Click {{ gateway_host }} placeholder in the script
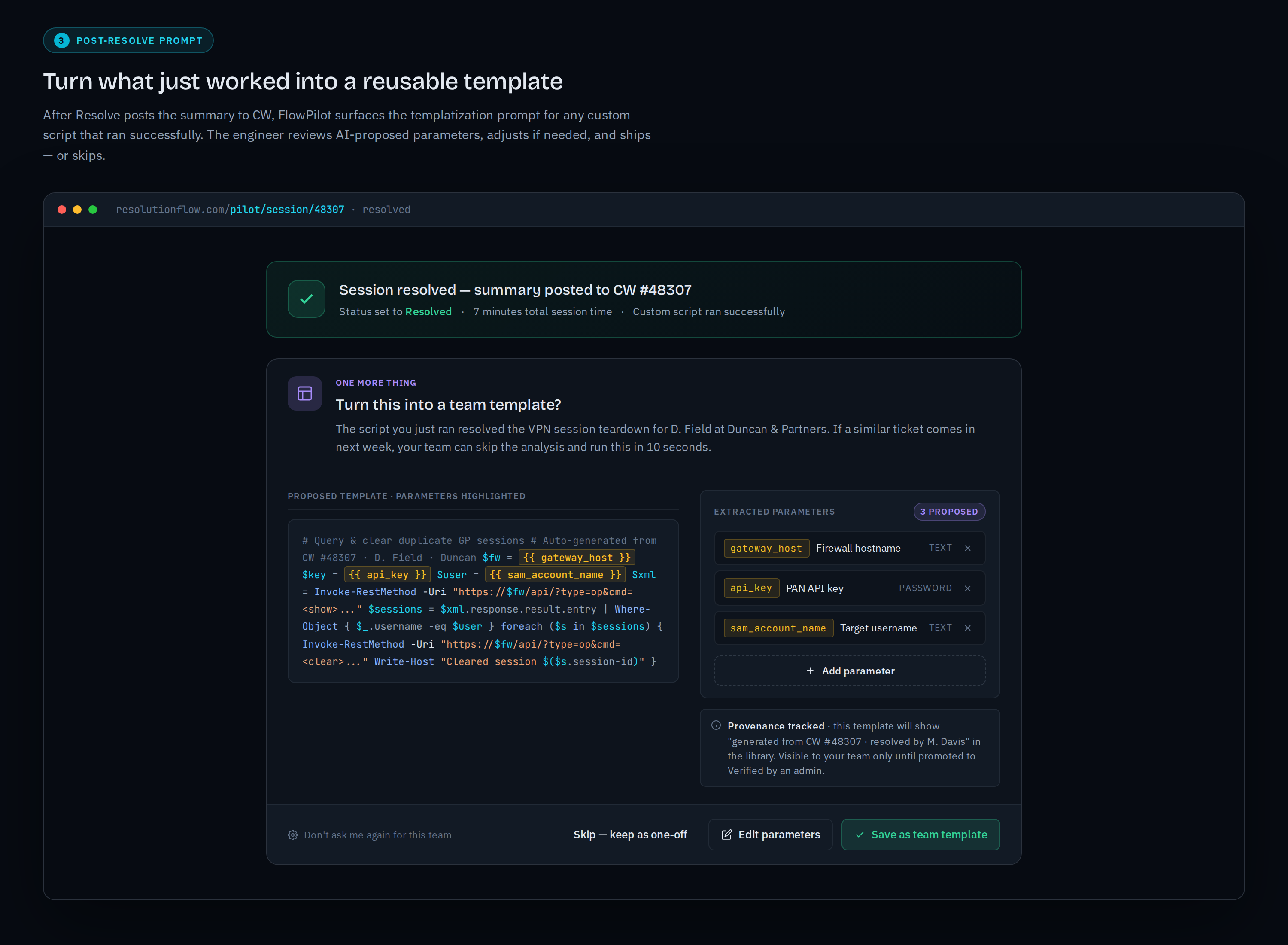 pos(577,558)
